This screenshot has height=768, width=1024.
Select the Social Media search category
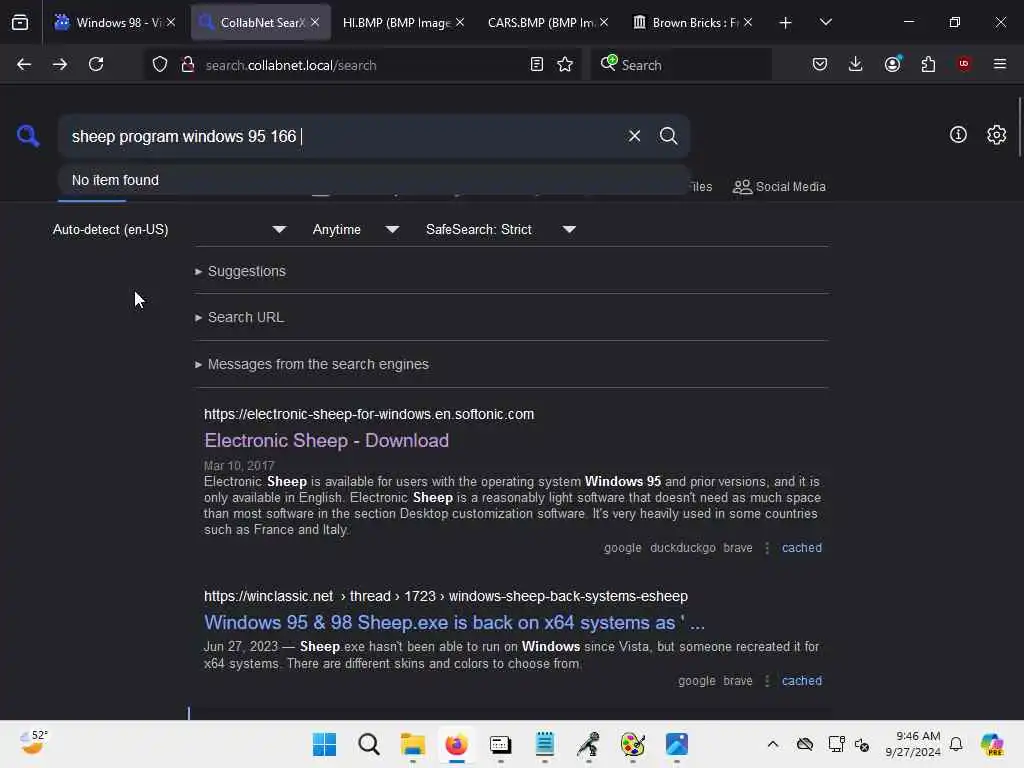point(779,187)
